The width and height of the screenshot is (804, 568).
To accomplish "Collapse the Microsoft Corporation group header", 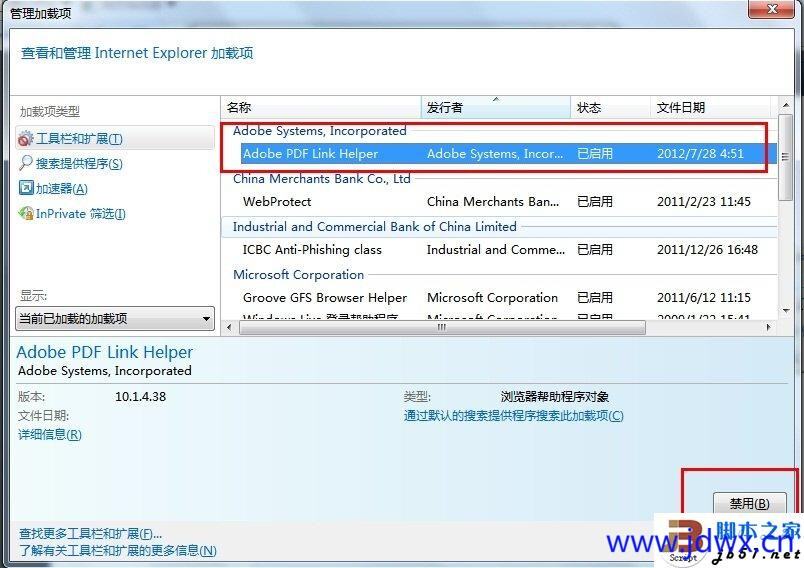I will pos(298,275).
